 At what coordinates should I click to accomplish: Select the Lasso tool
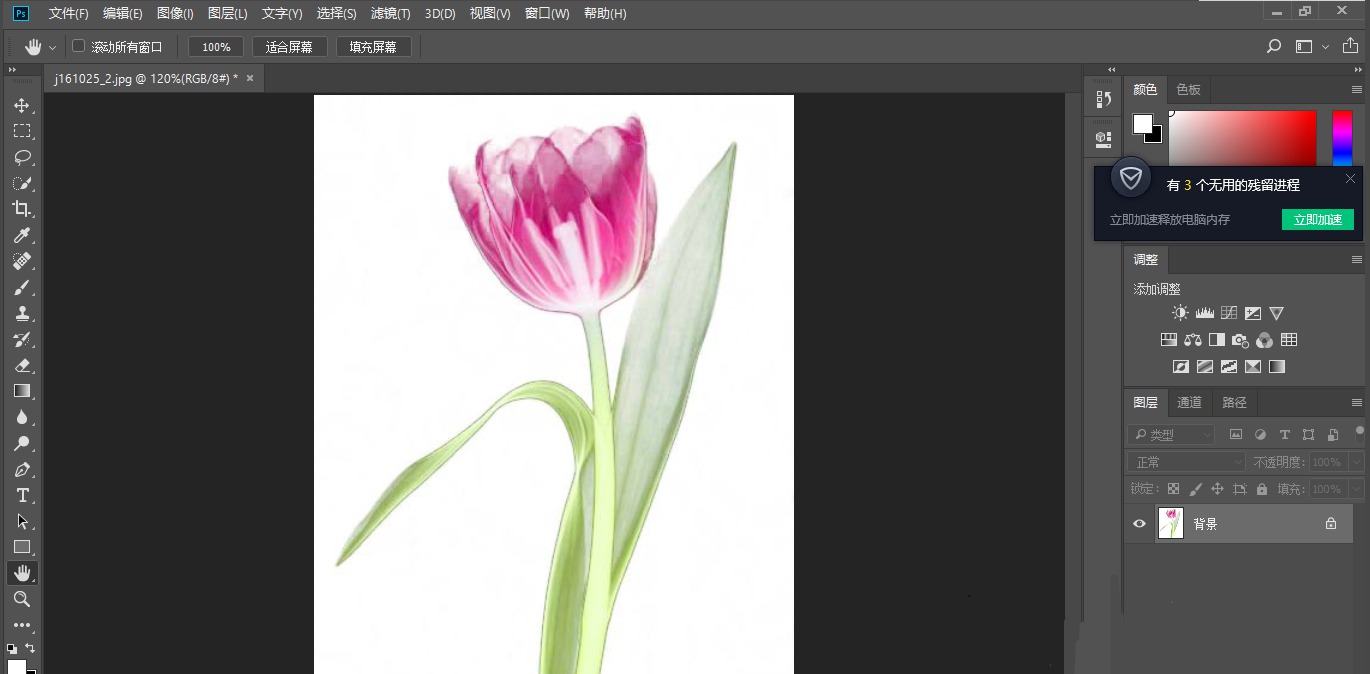[22, 157]
